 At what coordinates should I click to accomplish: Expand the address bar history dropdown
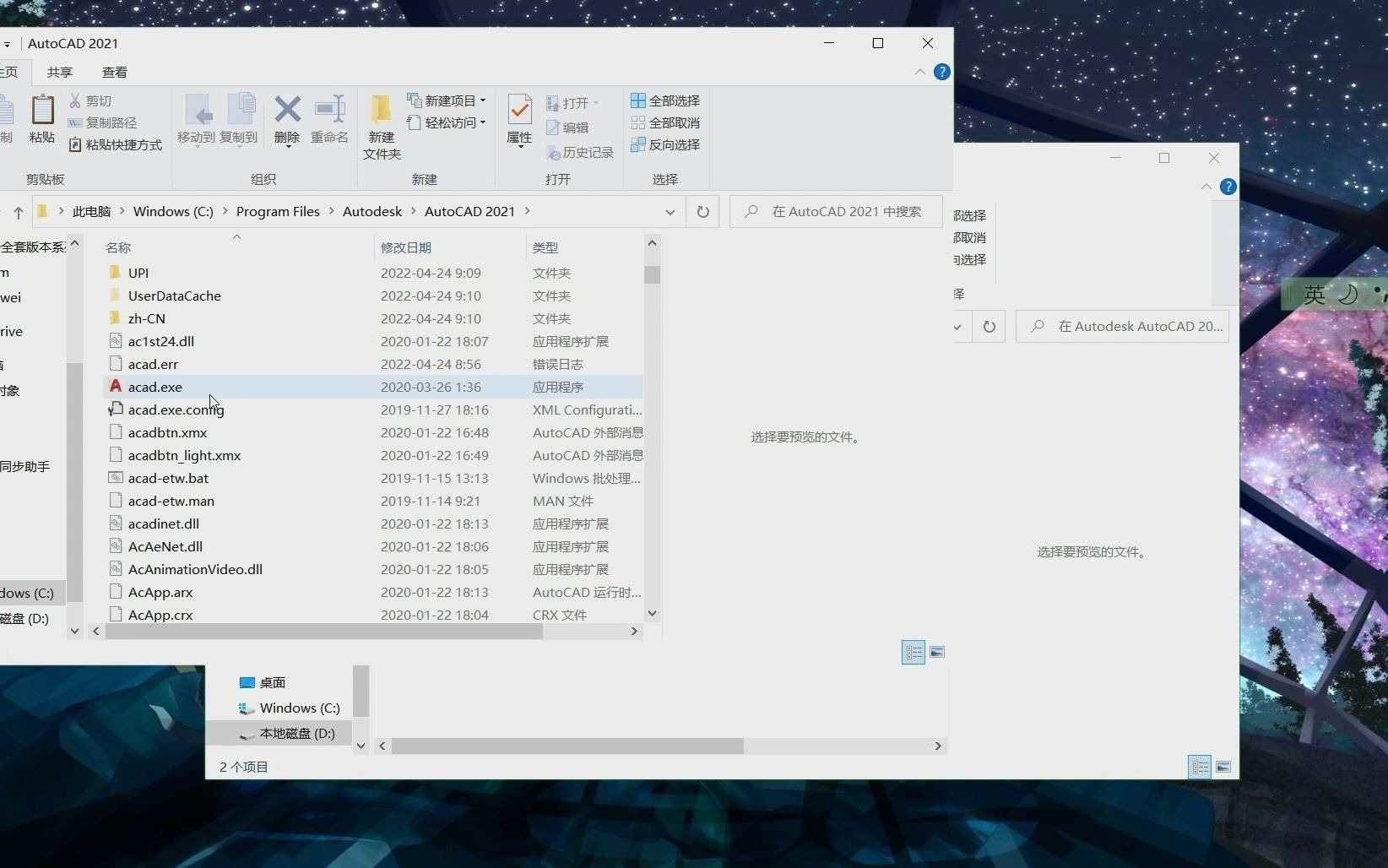pyautogui.click(x=670, y=212)
